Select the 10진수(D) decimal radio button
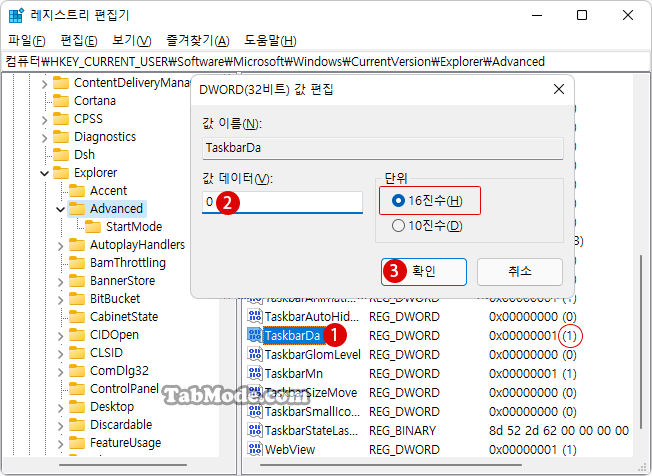652x476 pixels. (398, 226)
